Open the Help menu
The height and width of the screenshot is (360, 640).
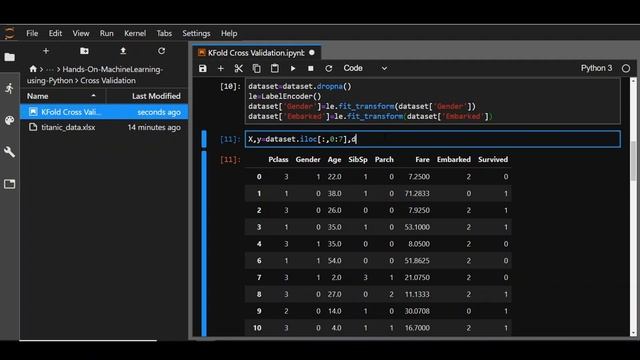coord(229,33)
